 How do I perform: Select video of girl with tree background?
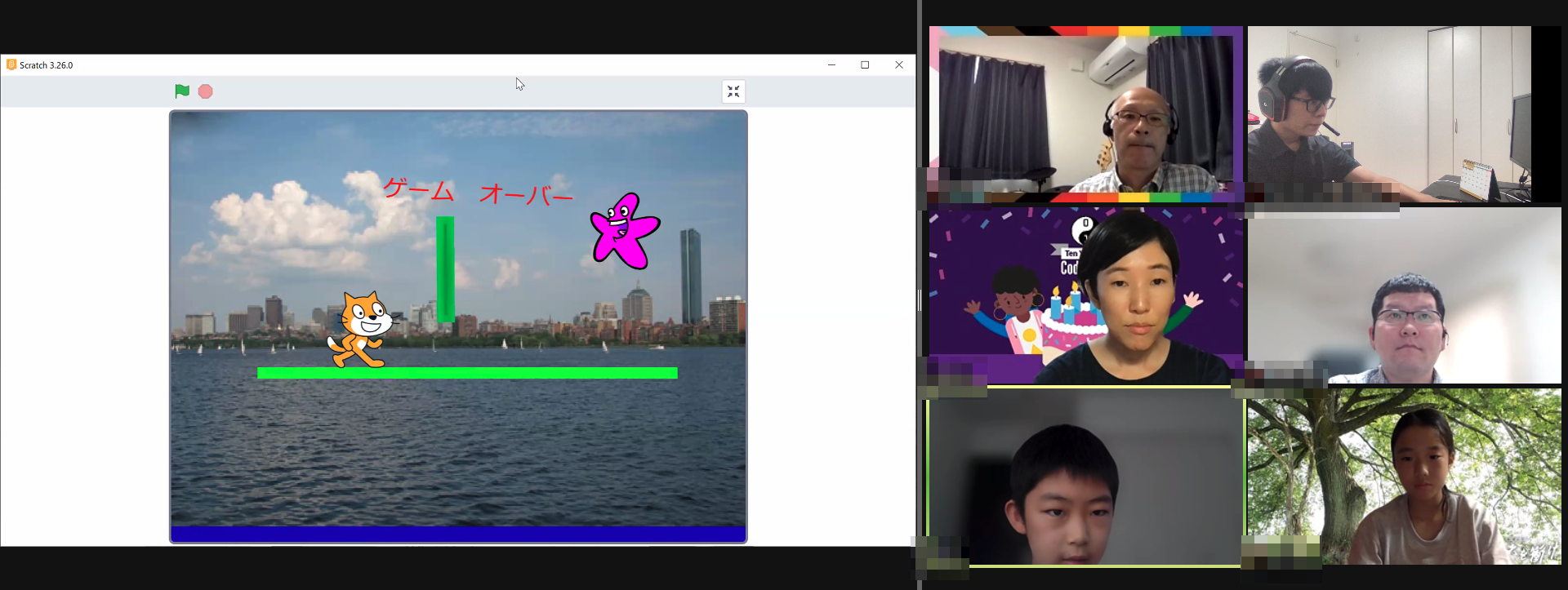[1405, 477]
